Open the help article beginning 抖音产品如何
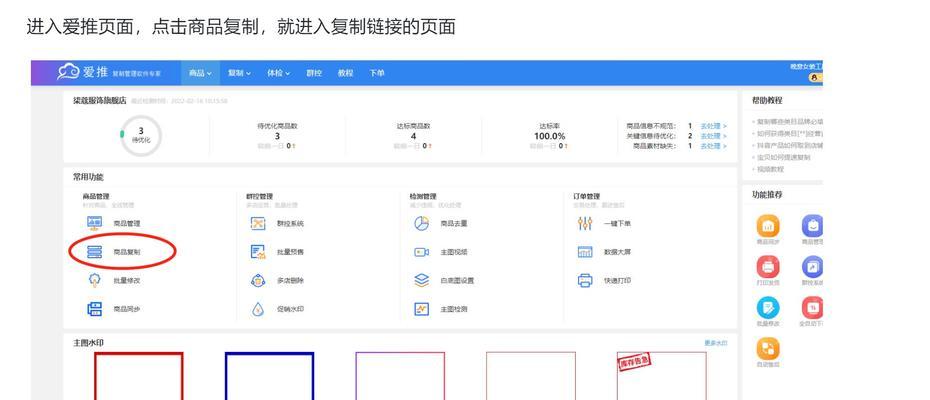The height and width of the screenshot is (400, 930). (x=788, y=145)
